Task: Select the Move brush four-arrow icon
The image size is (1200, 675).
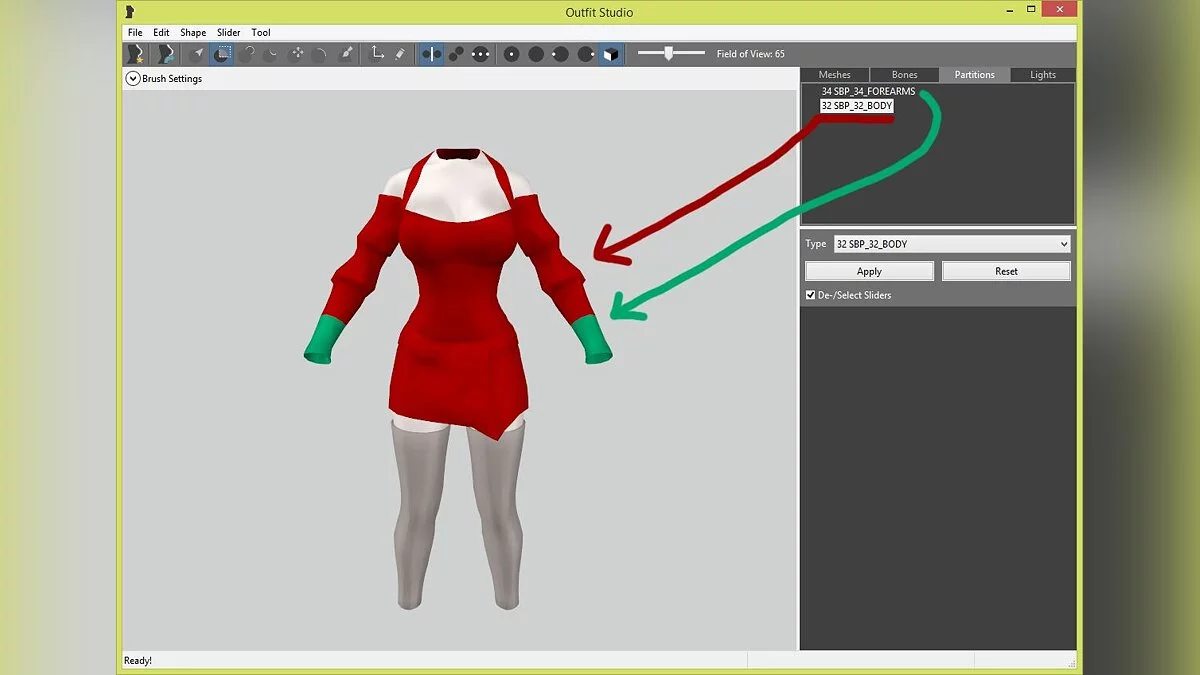Action: 297,54
